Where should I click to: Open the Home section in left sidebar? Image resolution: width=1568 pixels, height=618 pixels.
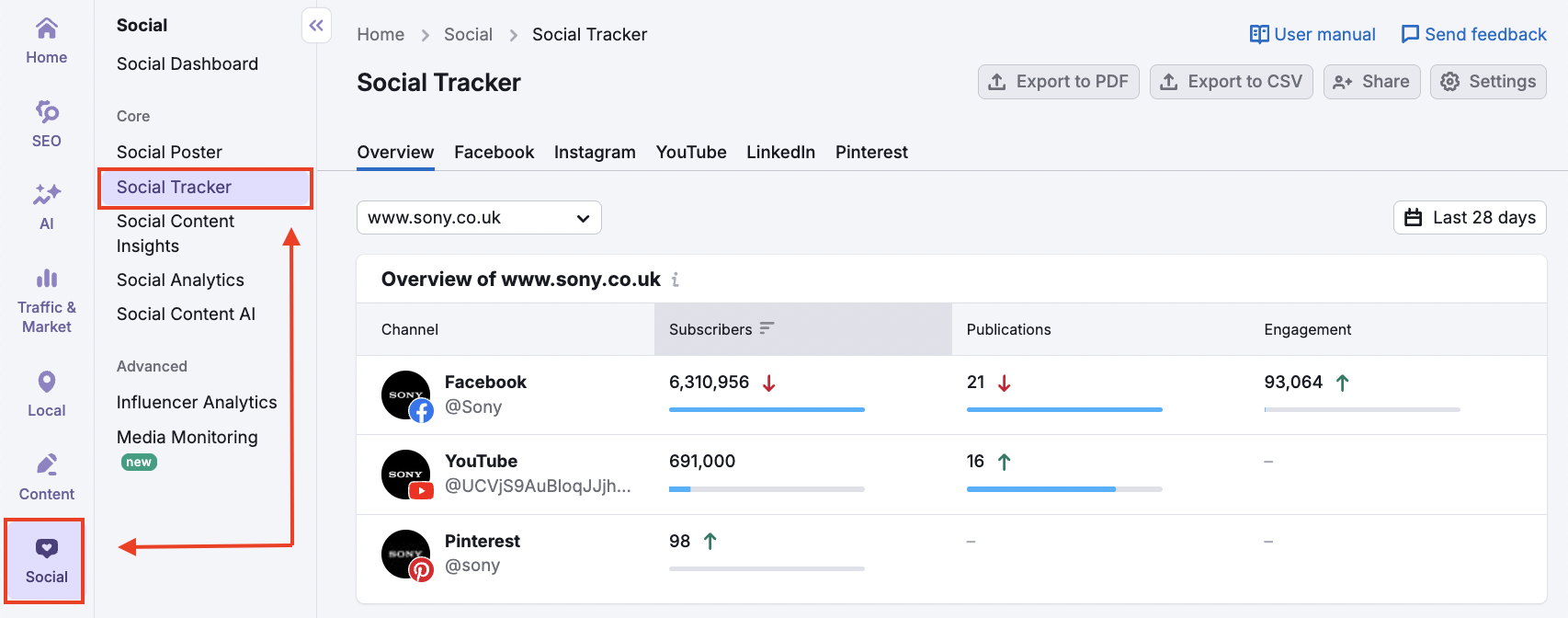46,41
